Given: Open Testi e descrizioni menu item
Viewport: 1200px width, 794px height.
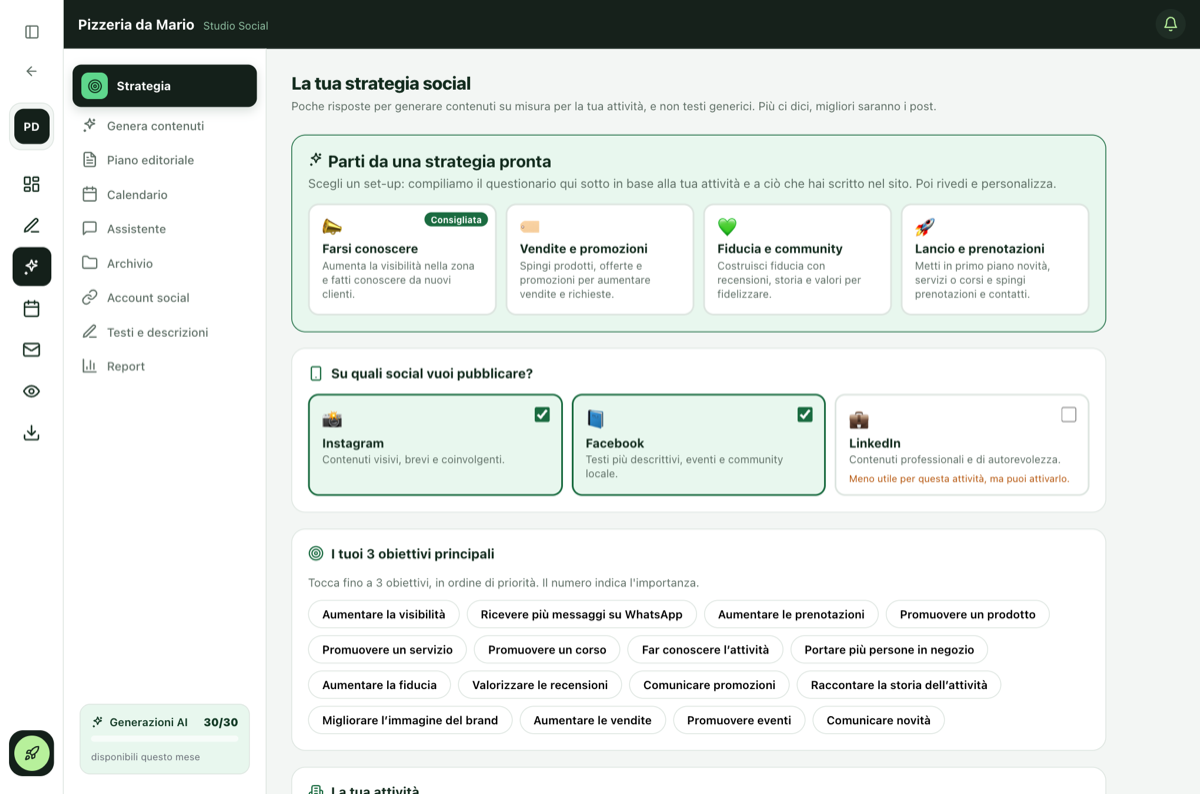Looking at the screenshot, I should click(x=165, y=331).
